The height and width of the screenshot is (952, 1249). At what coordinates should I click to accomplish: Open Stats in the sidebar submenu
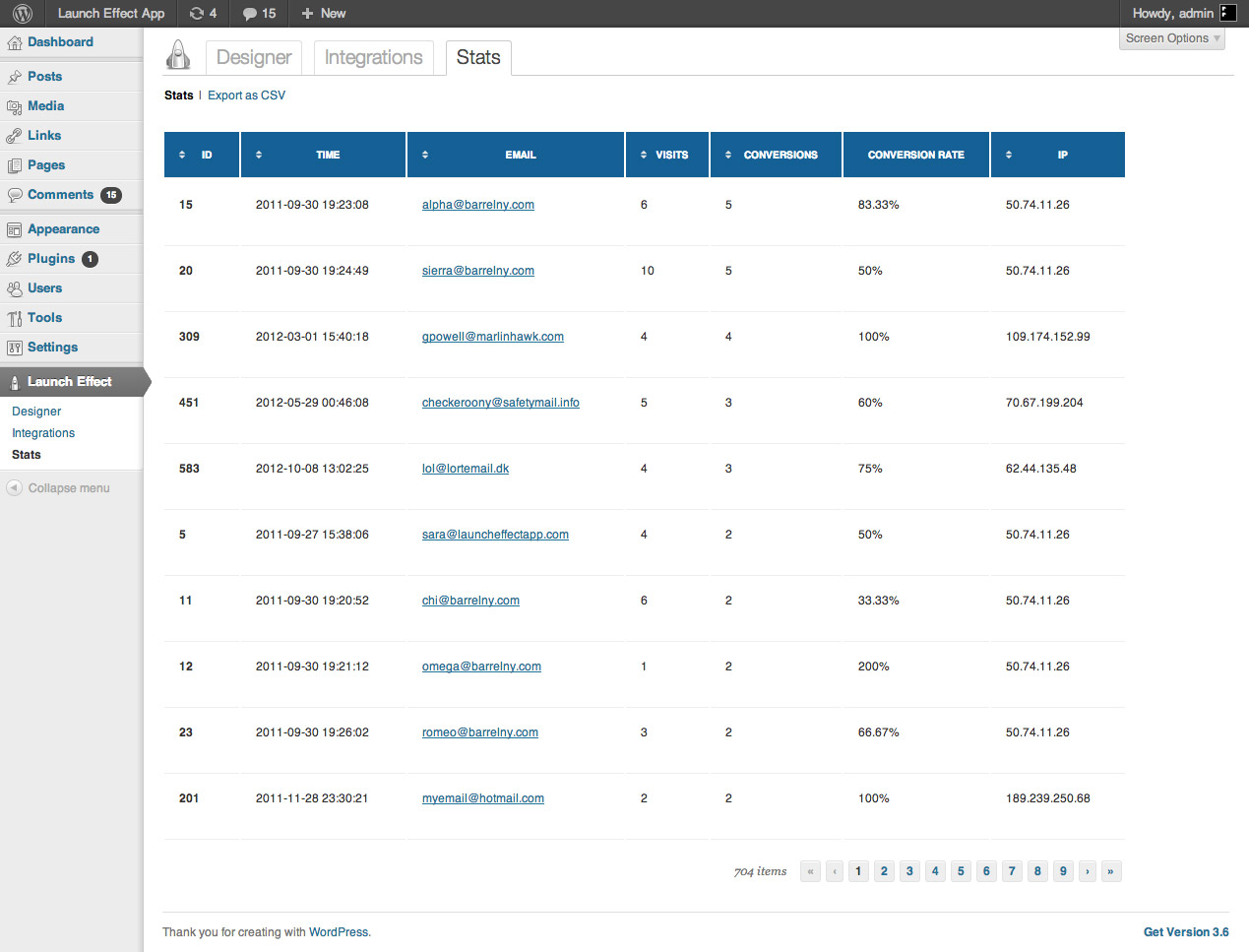click(27, 455)
